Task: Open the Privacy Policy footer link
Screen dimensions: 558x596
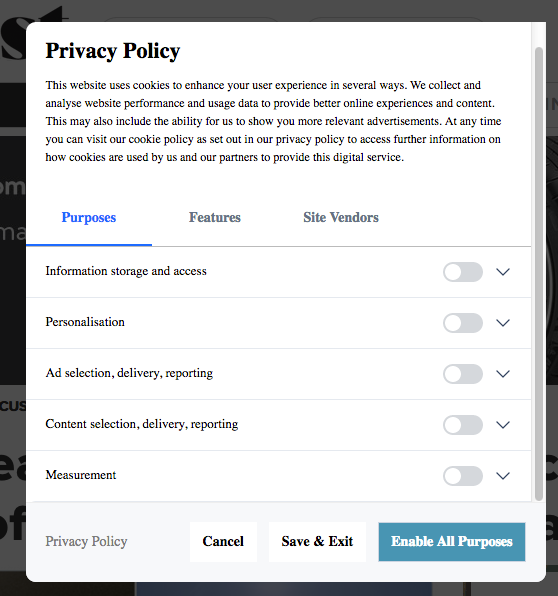Action: 86,542
